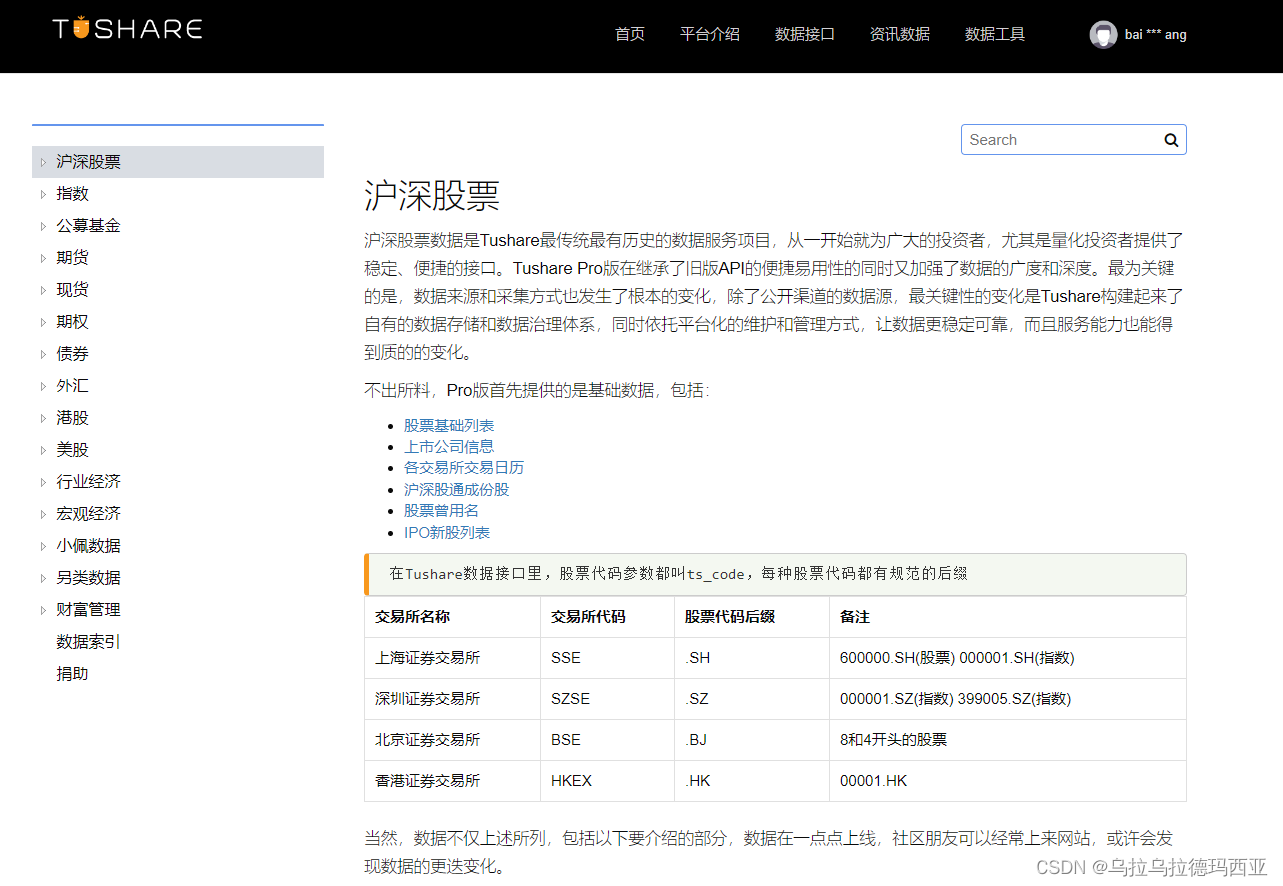Click the 上市公司信息 link
This screenshot has width=1283, height=886.
coord(449,446)
